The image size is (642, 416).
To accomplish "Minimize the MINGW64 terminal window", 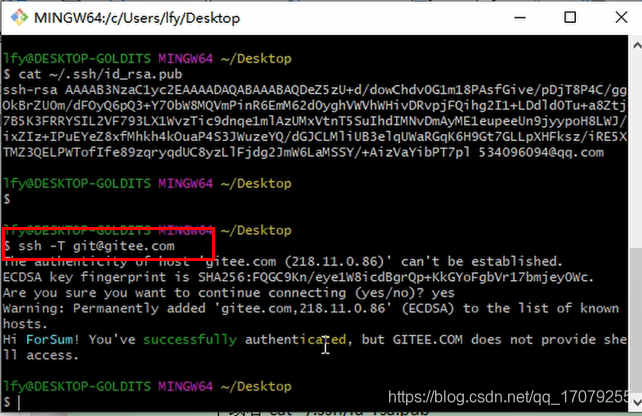I will point(520,18).
